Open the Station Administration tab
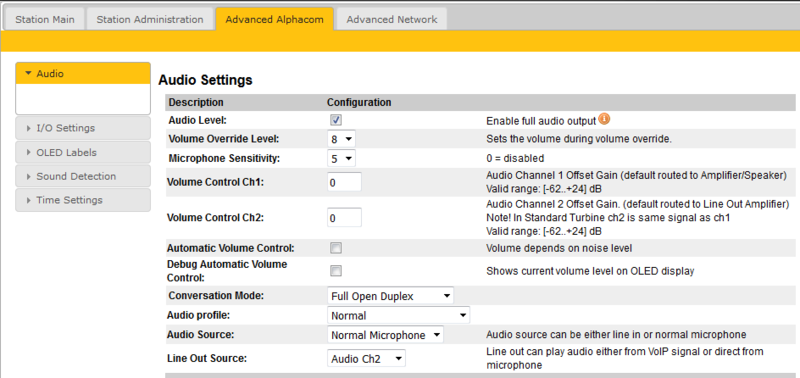 pos(149,19)
